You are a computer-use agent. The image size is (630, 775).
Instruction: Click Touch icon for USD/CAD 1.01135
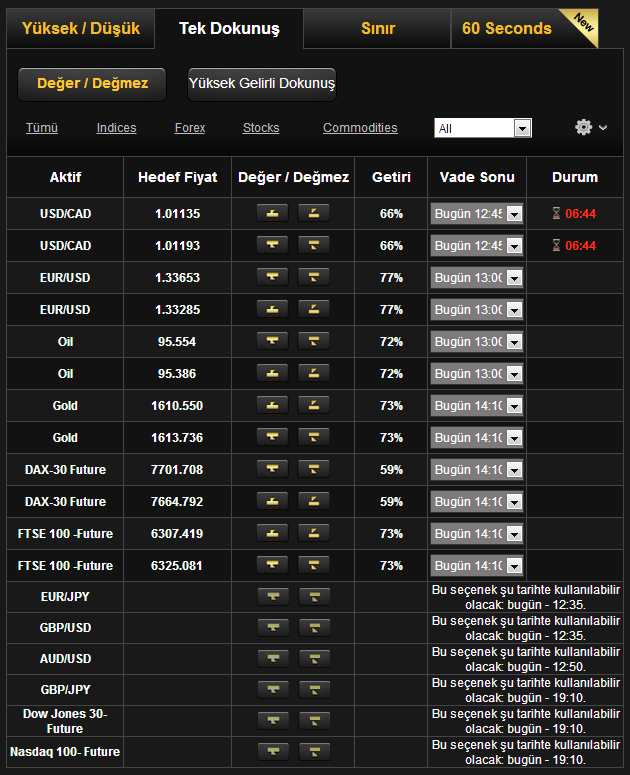pyautogui.click(x=272, y=214)
